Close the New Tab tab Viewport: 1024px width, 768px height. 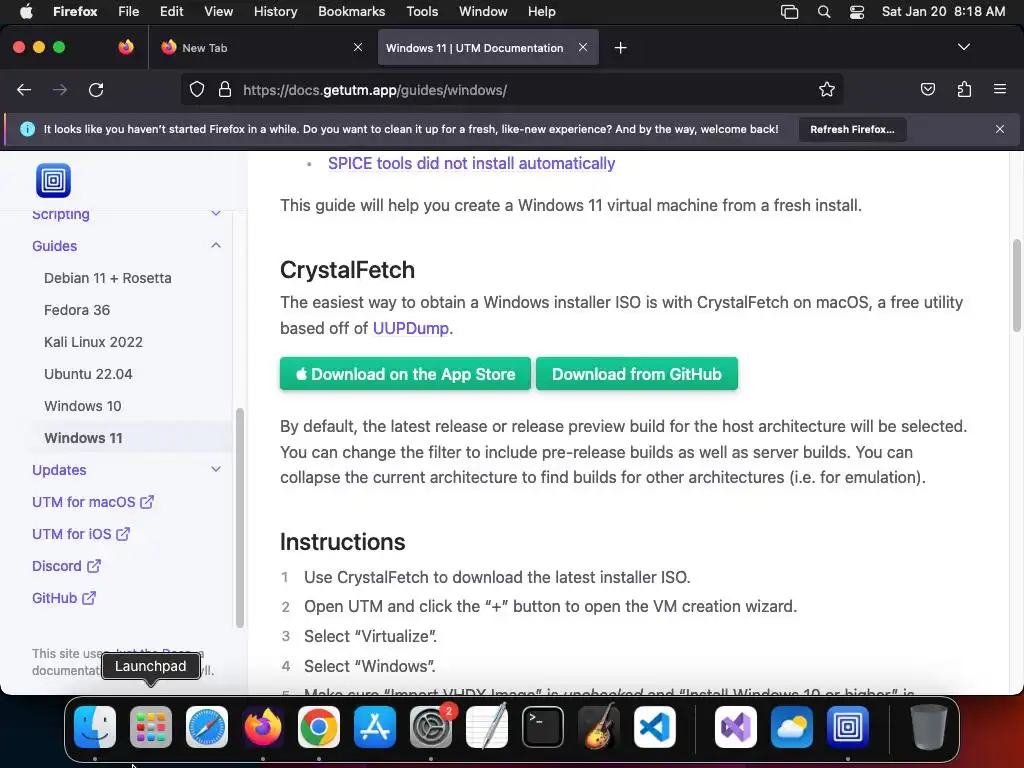[358, 47]
